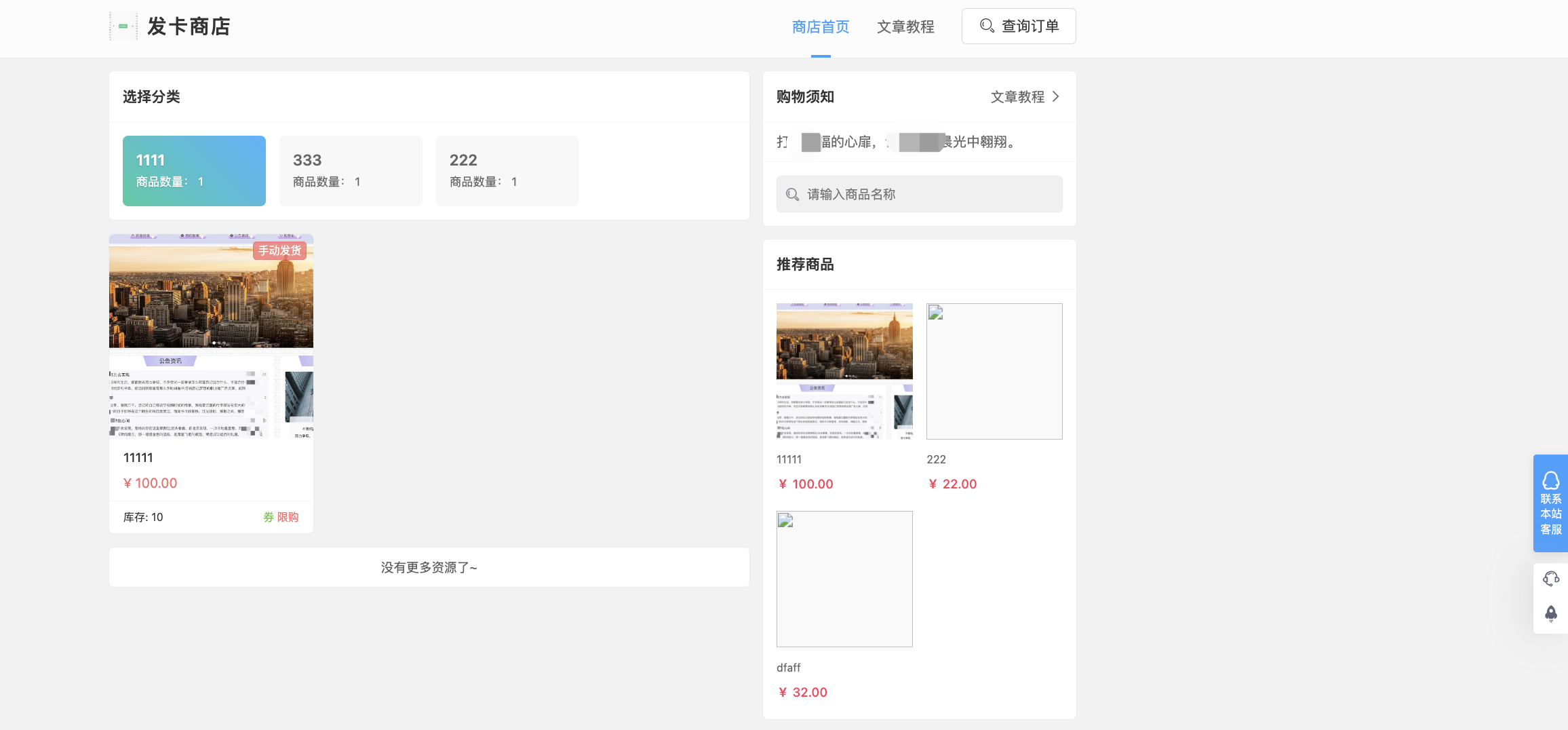
Task: Click the rocket back-to-top icon
Action: coord(1550,614)
